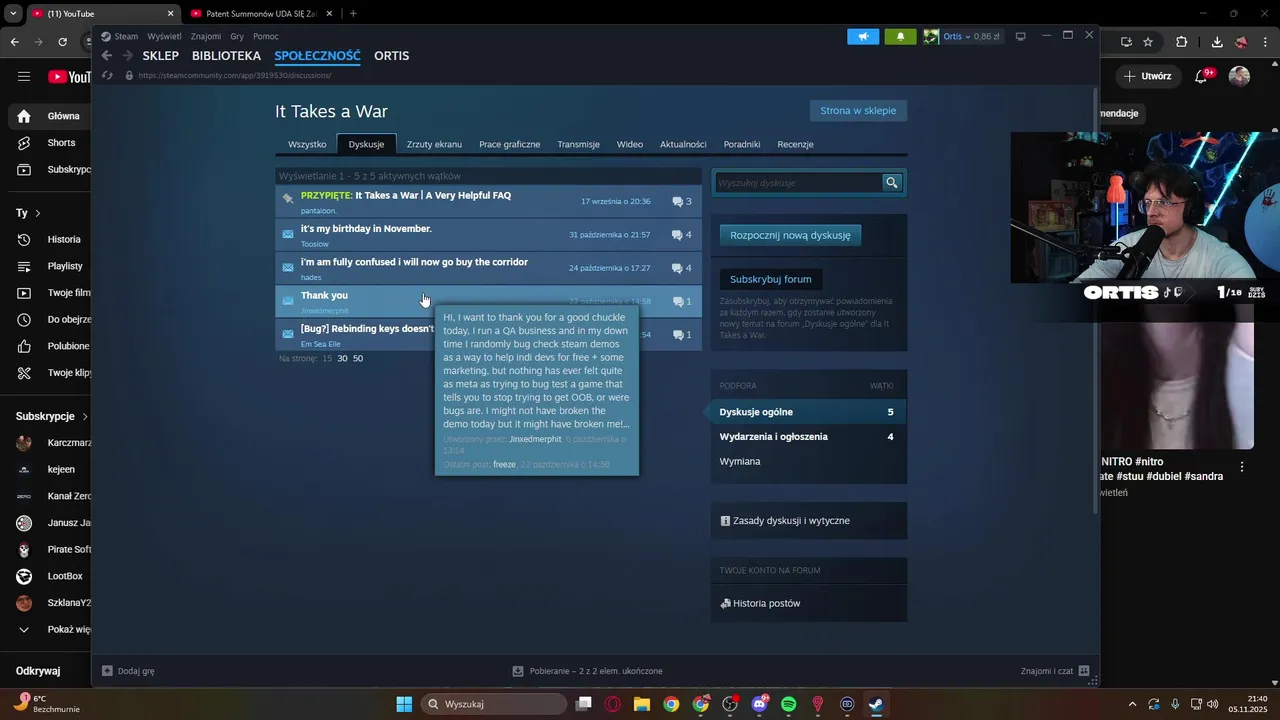The width and height of the screenshot is (1280, 720).
Task: Open the fully confused corridor thread
Action: pyautogui.click(x=489, y=268)
